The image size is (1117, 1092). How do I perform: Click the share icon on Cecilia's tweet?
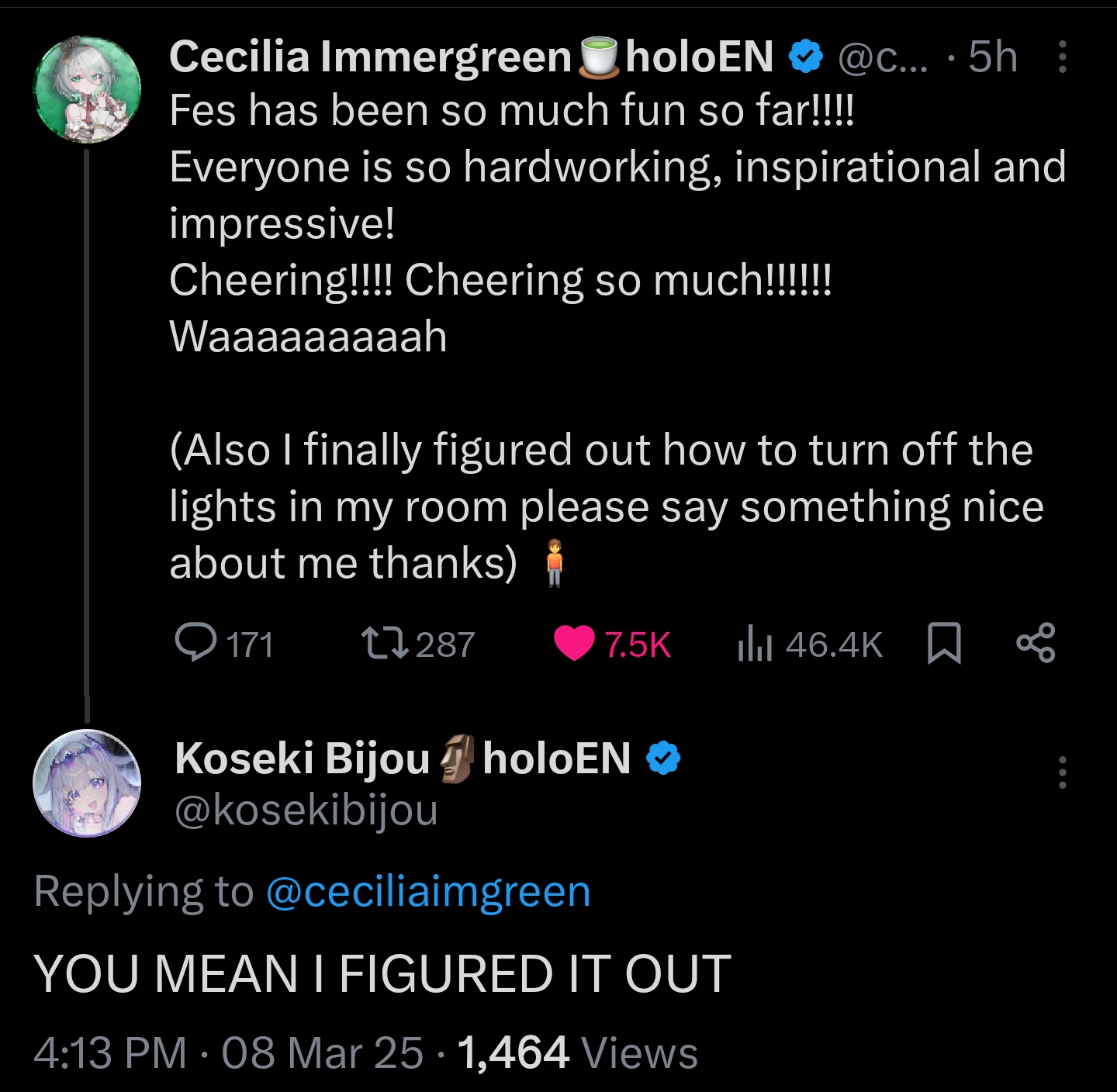click(1036, 643)
